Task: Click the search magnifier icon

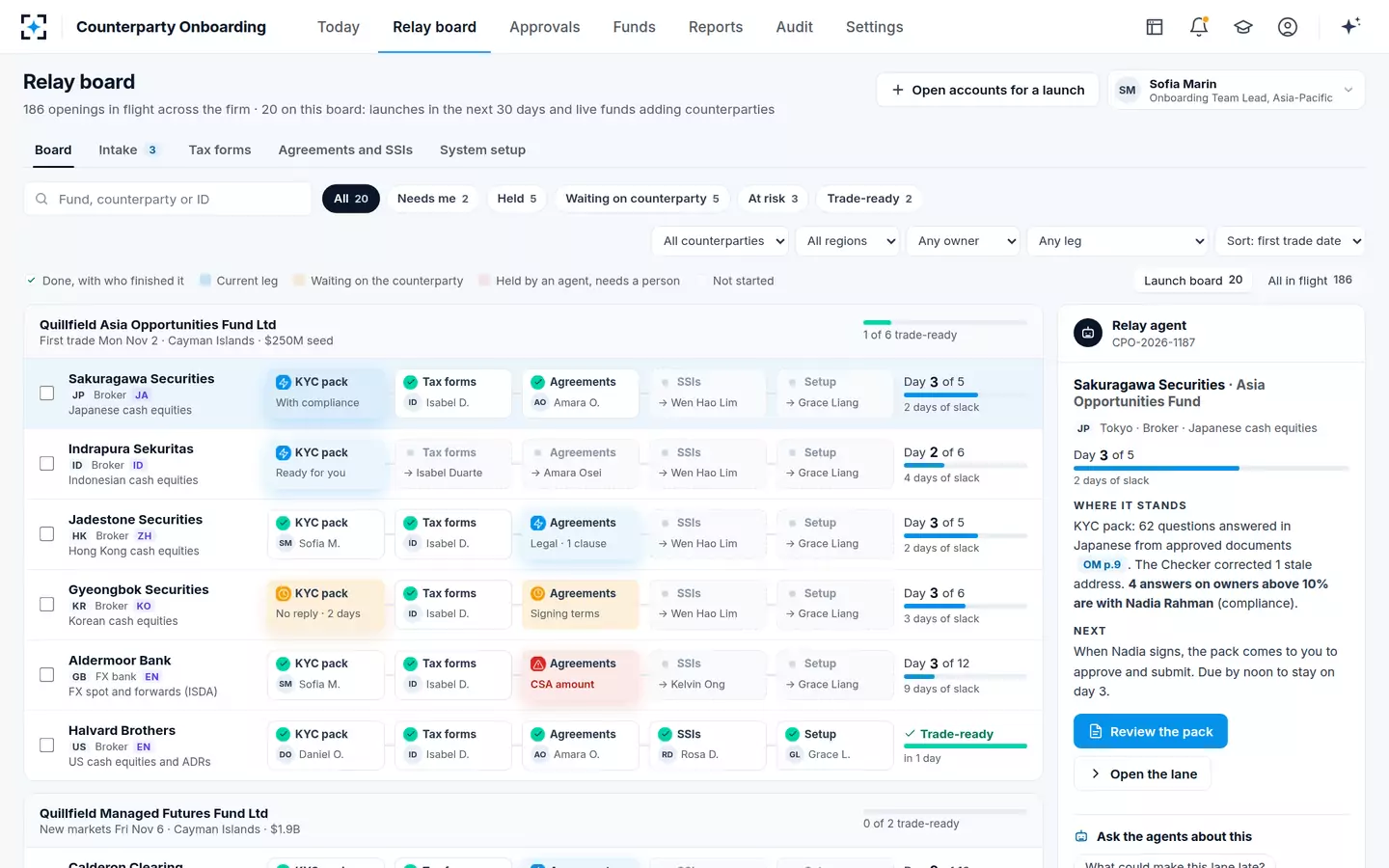Action: tap(41, 199)
